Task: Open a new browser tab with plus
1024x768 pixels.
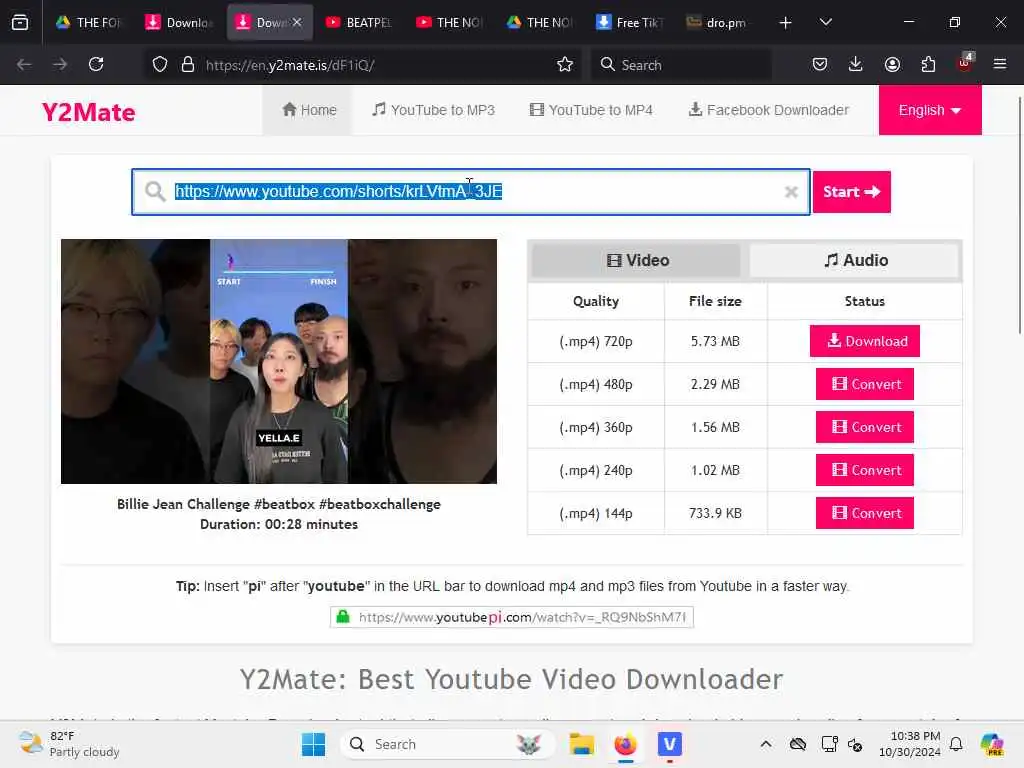Action: pyautogui.click(x=786, y=23)
